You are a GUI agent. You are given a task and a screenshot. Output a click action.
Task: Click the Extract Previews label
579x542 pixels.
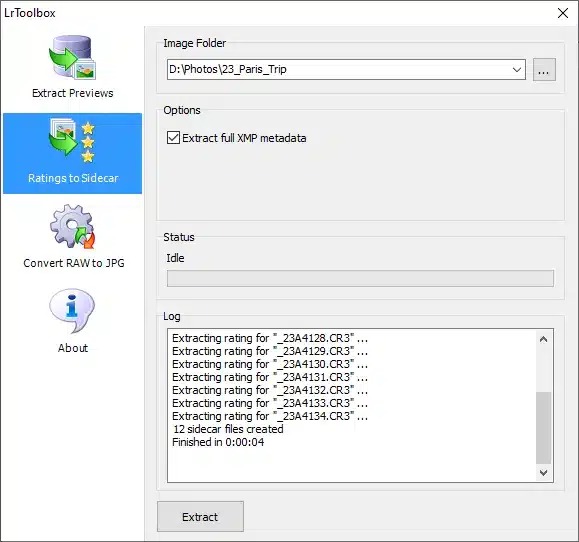pos(73,93)
